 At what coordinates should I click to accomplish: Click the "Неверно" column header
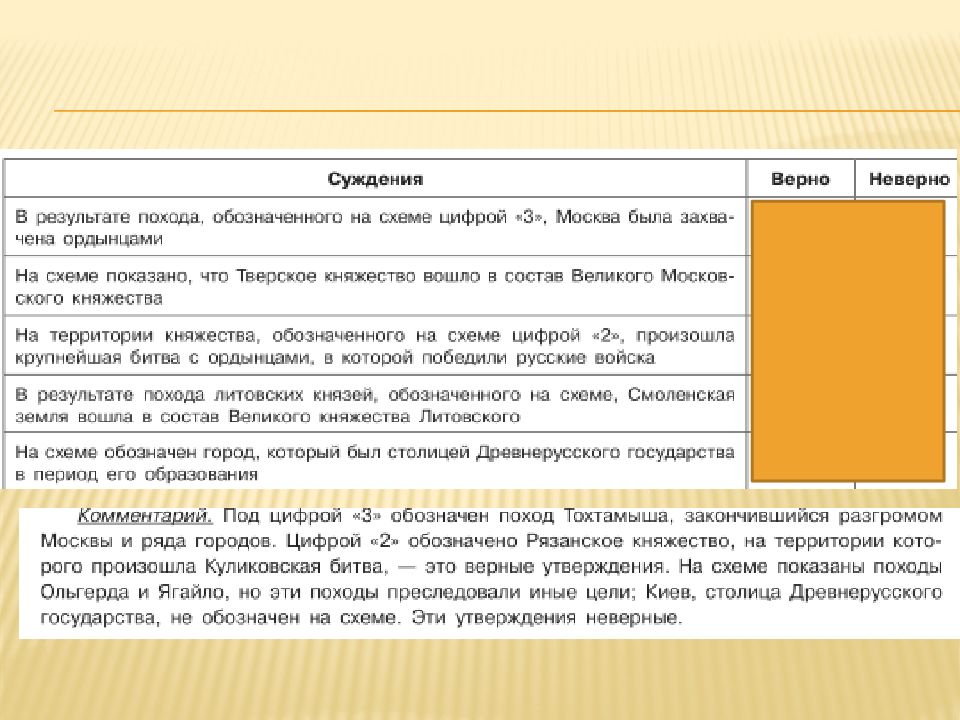point(909,179)
